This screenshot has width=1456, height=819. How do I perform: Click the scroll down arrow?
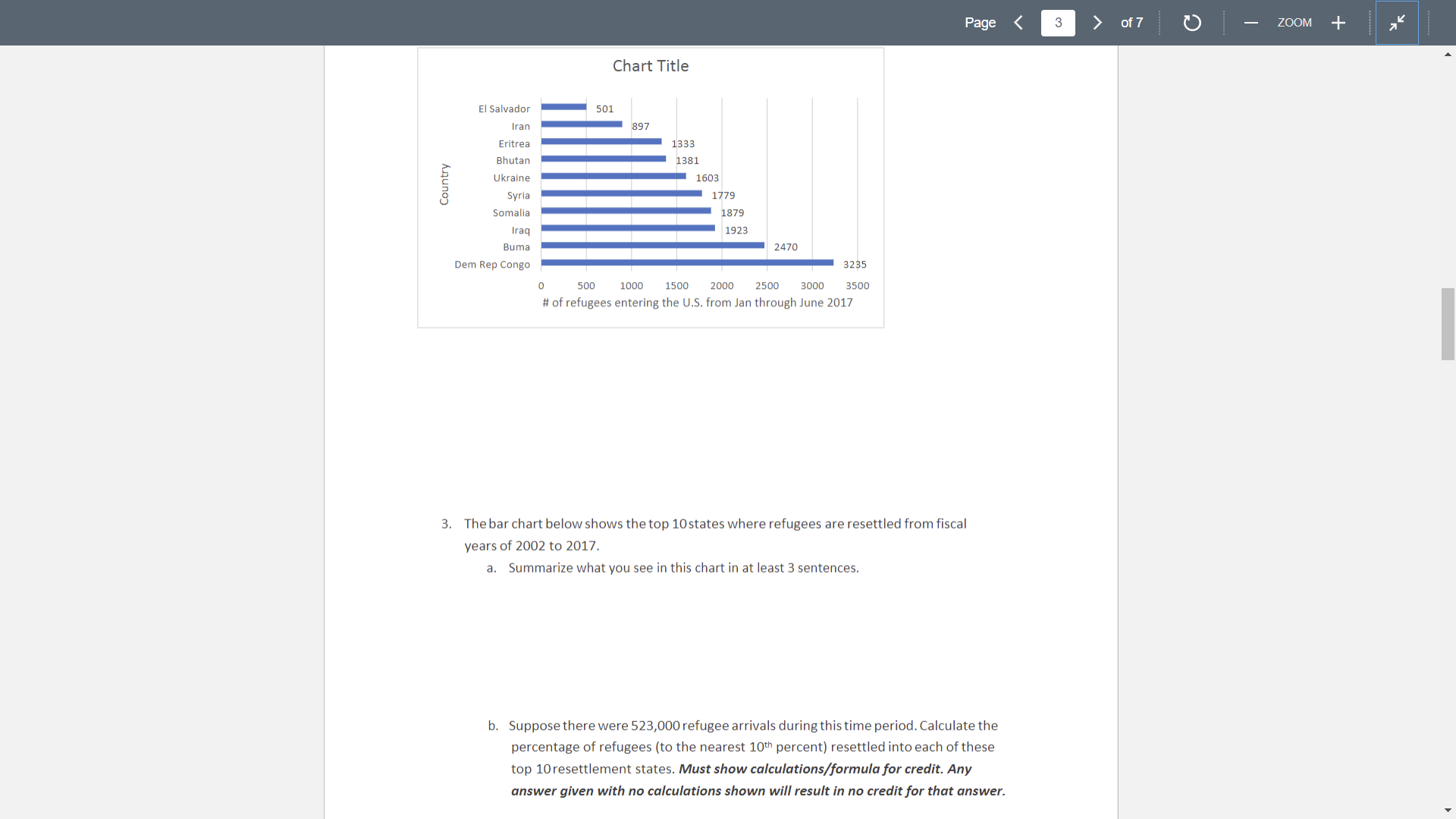(1448, 810)
